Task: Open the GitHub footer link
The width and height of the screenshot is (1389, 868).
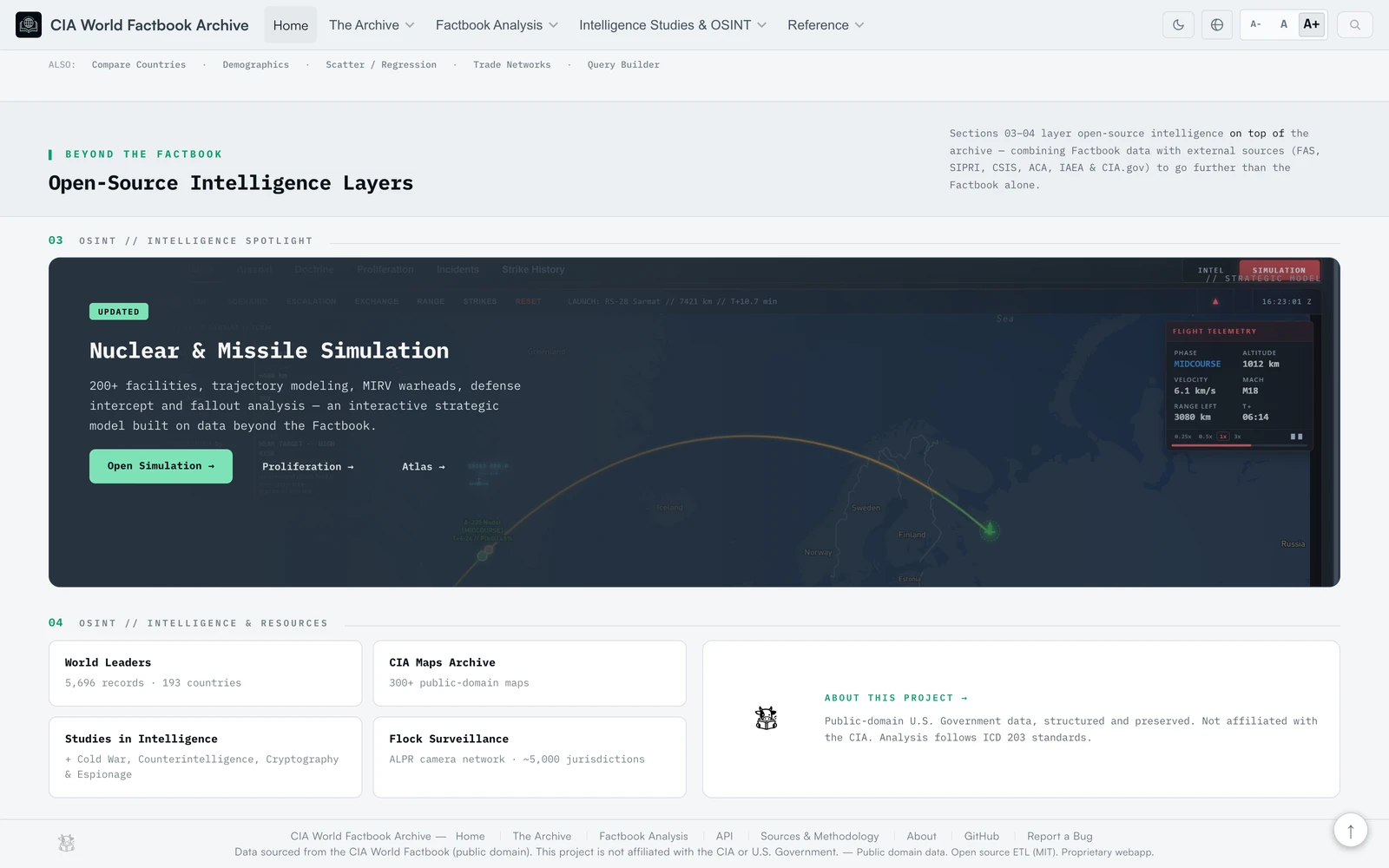Action: click(x=982, y=837)
